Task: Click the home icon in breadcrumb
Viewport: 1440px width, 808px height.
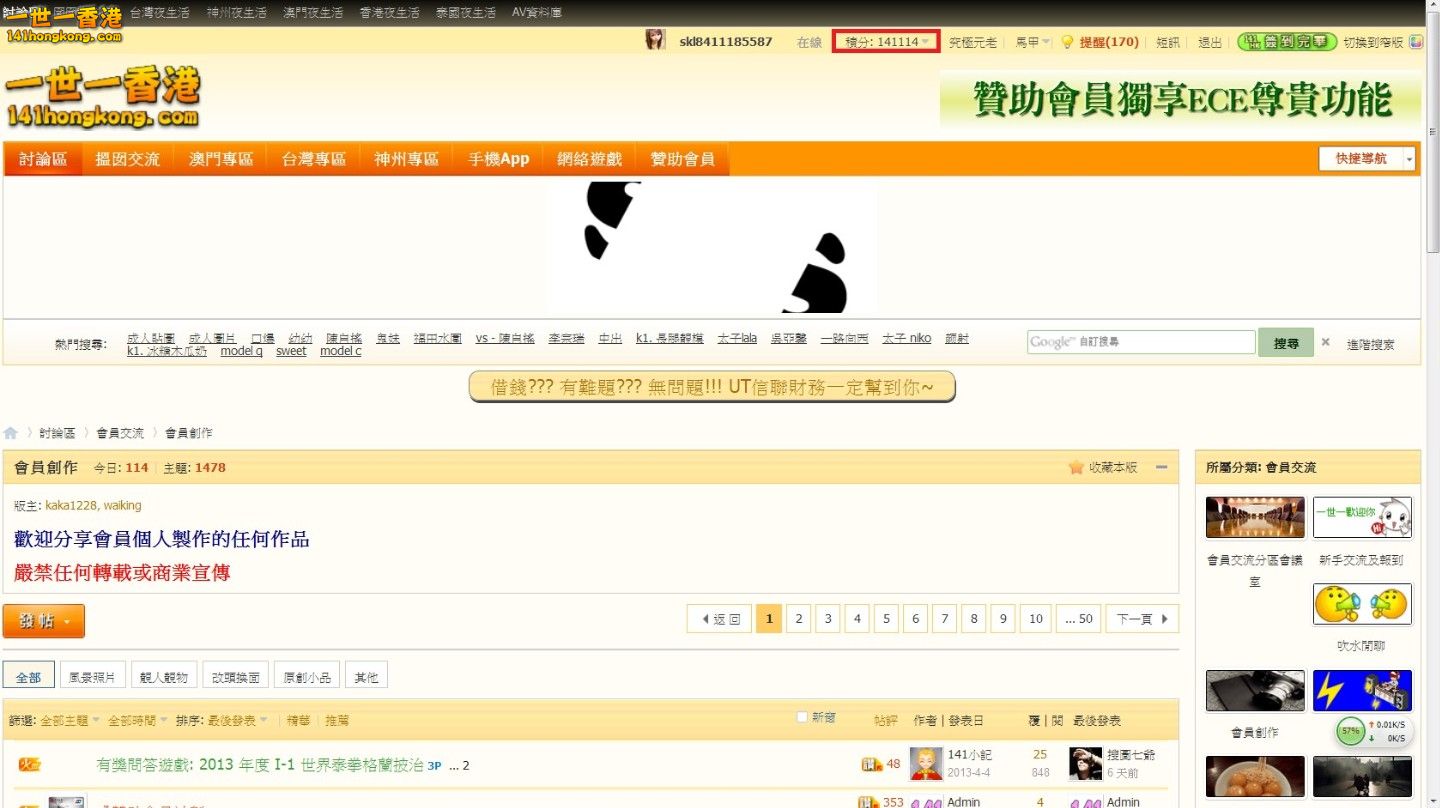Action: click(x=10, y=433)
